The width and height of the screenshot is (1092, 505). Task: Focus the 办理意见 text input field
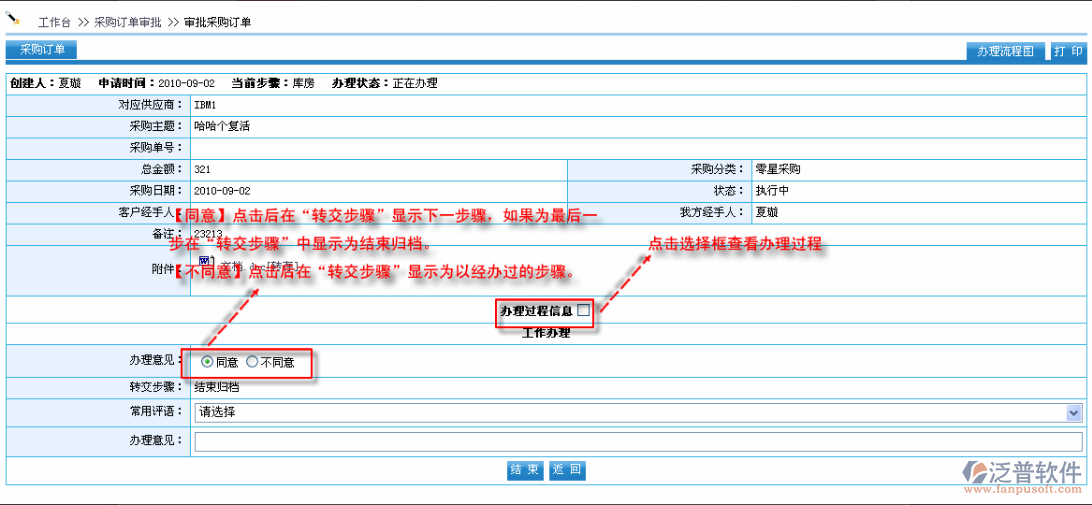[x=639, y=442]
